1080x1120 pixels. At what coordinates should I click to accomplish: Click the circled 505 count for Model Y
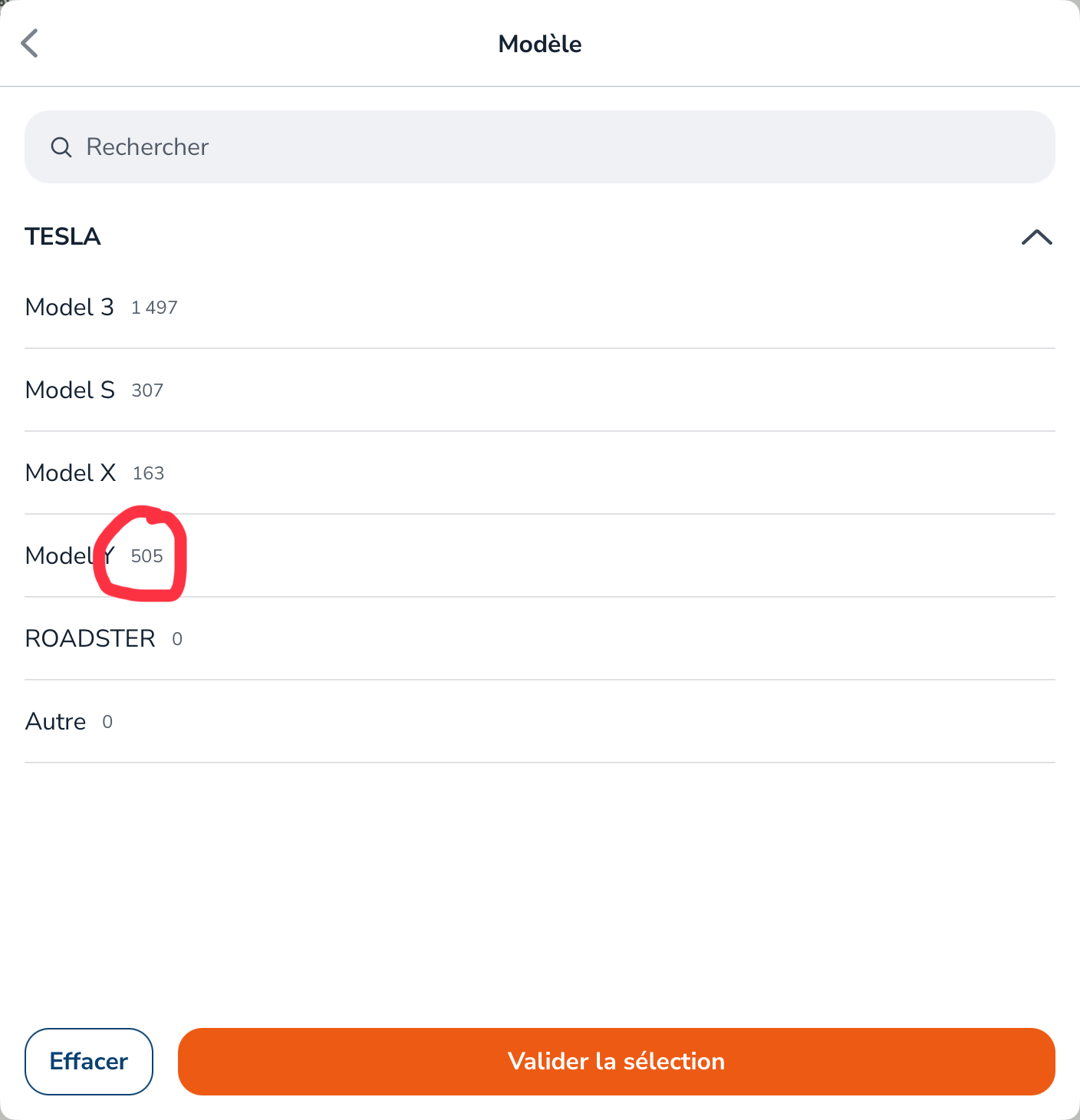pos(147,556)
